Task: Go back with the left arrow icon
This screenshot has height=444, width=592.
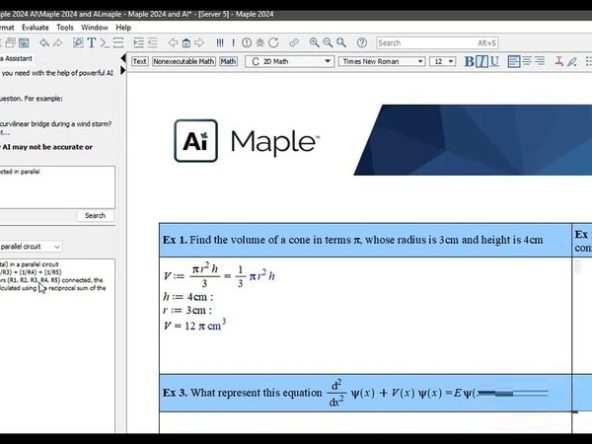Action: point(173,43)
